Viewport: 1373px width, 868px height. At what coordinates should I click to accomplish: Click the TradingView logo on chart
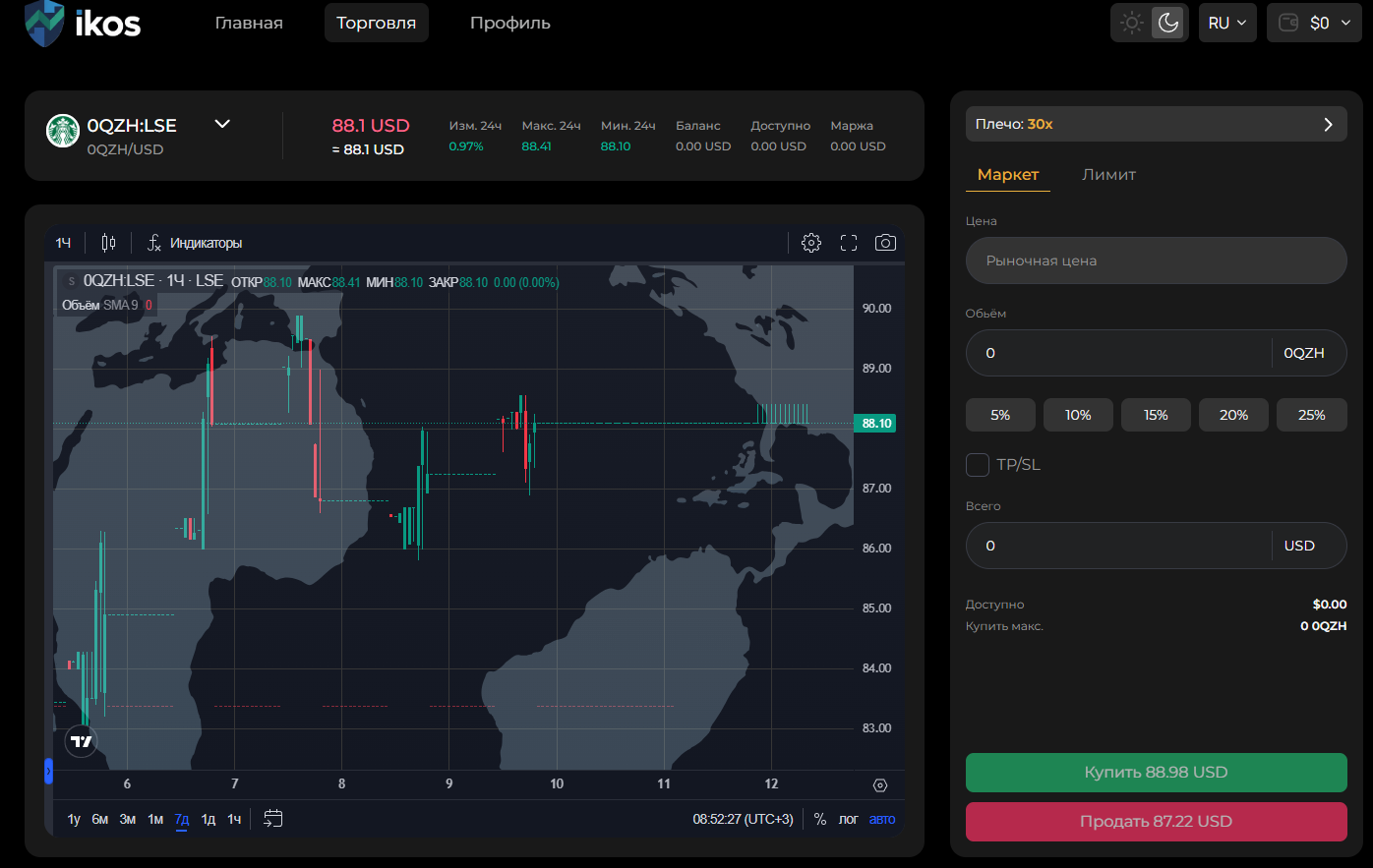(x=82, y=741)
